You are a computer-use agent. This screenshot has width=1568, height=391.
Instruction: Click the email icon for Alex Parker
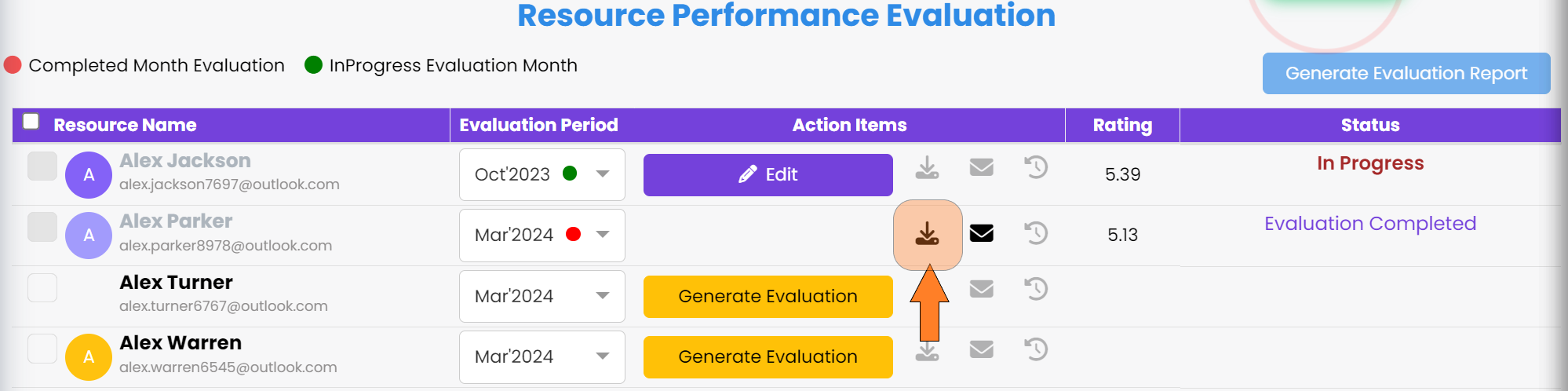[982, 233]
